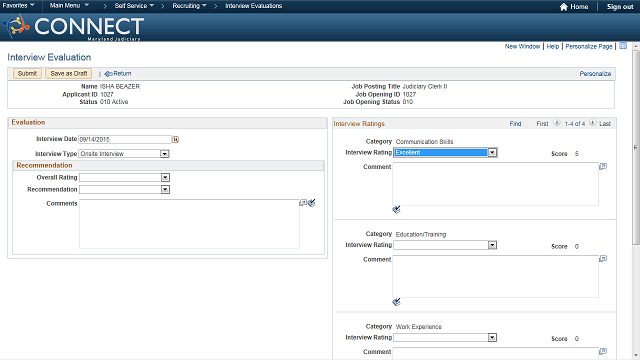The width and height of the screenshot is (640, 360).
Task: Click spell check icon under Education/Training comment
Action: tap(396, 302)
